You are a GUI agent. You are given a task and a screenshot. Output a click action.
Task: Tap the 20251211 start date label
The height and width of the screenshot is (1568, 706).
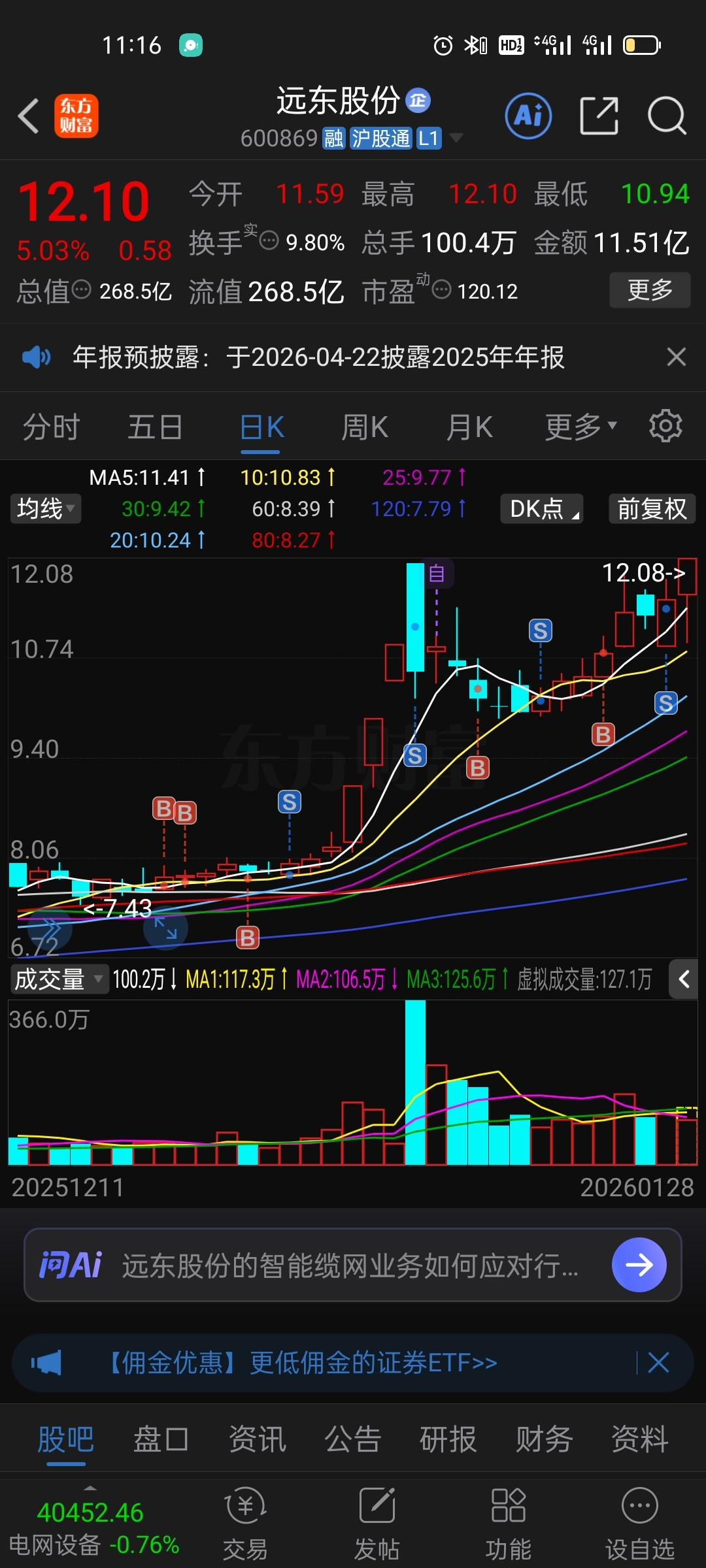tap(68, 1188)
